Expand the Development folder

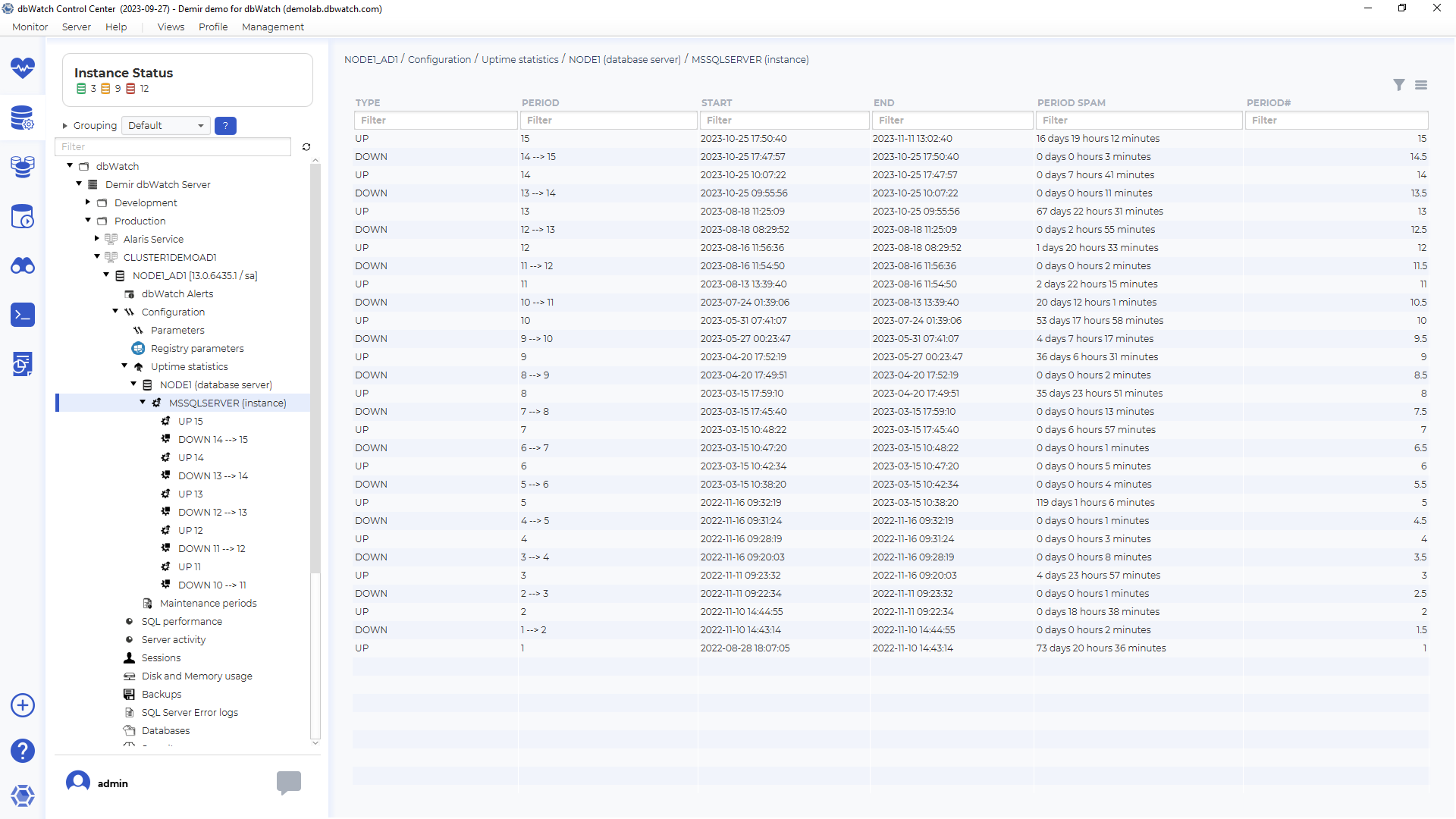pos(88,202)
